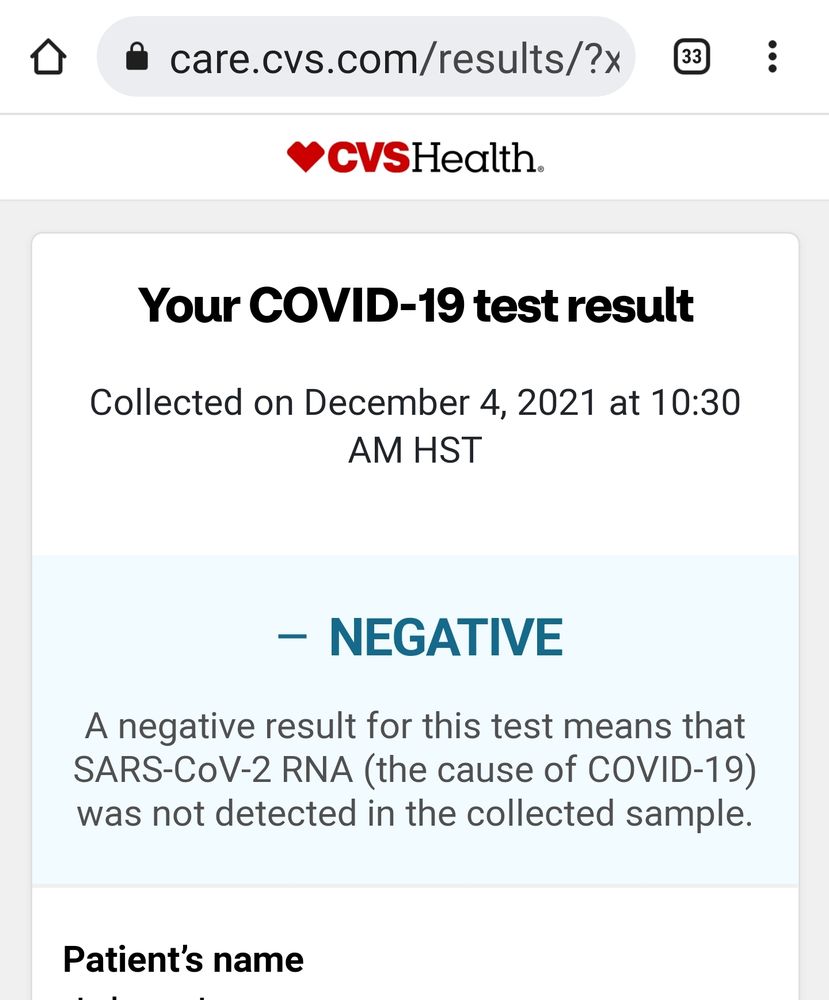Click the Health text in the logo

pos(477,158)
